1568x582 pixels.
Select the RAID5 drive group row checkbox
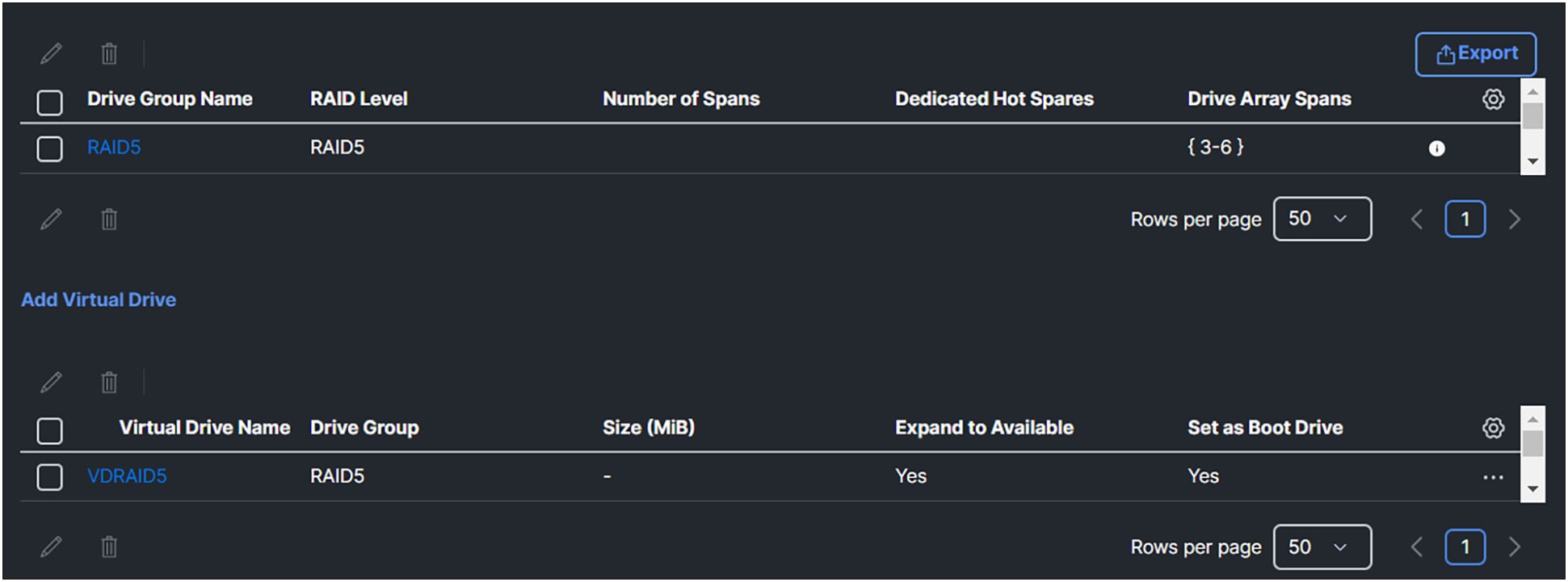pos(49,149)
